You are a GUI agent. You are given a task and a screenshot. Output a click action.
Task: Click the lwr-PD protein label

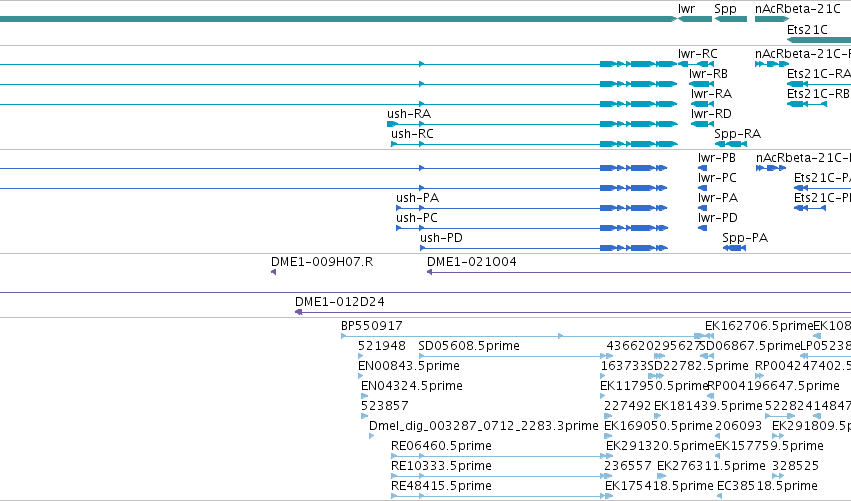717,218
